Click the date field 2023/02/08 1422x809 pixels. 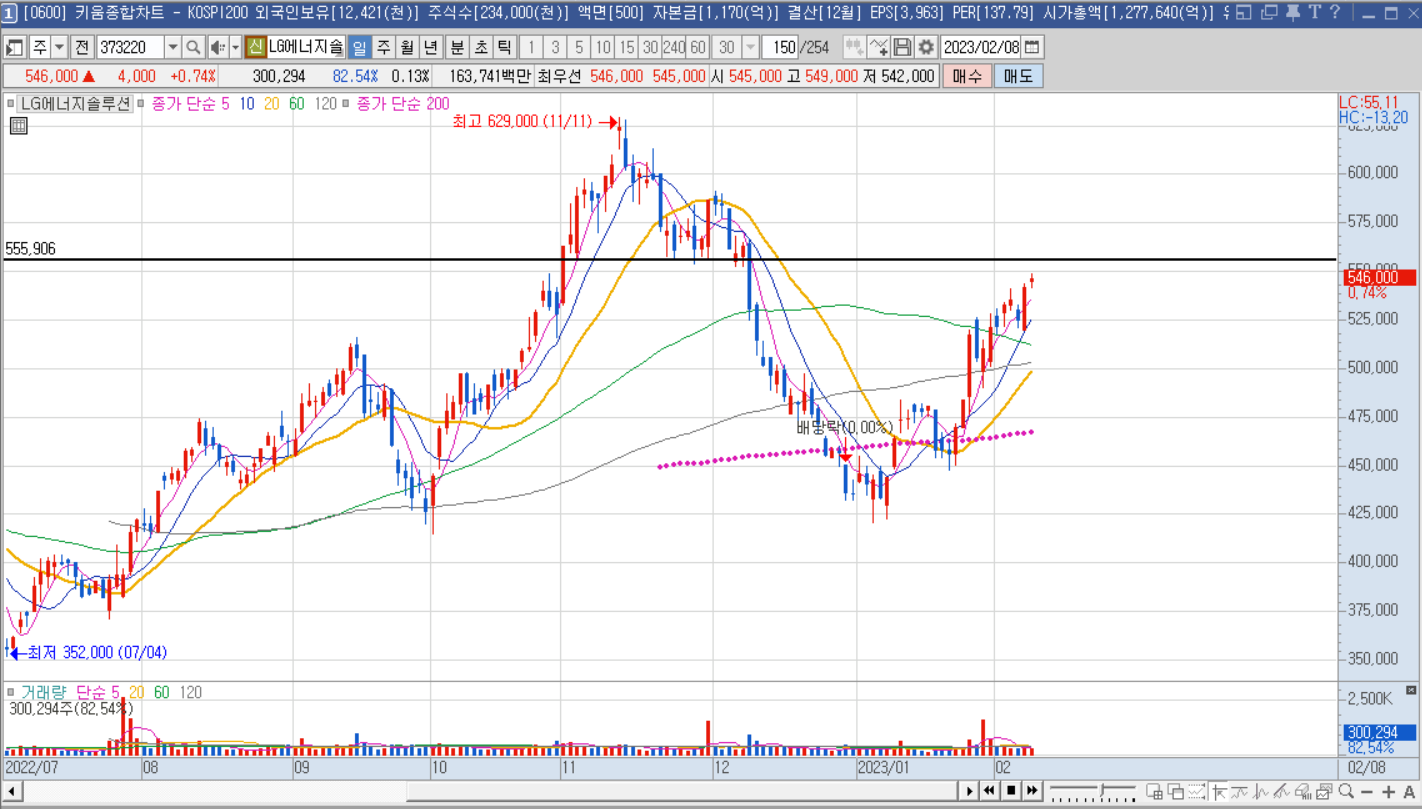coord(981,47)
